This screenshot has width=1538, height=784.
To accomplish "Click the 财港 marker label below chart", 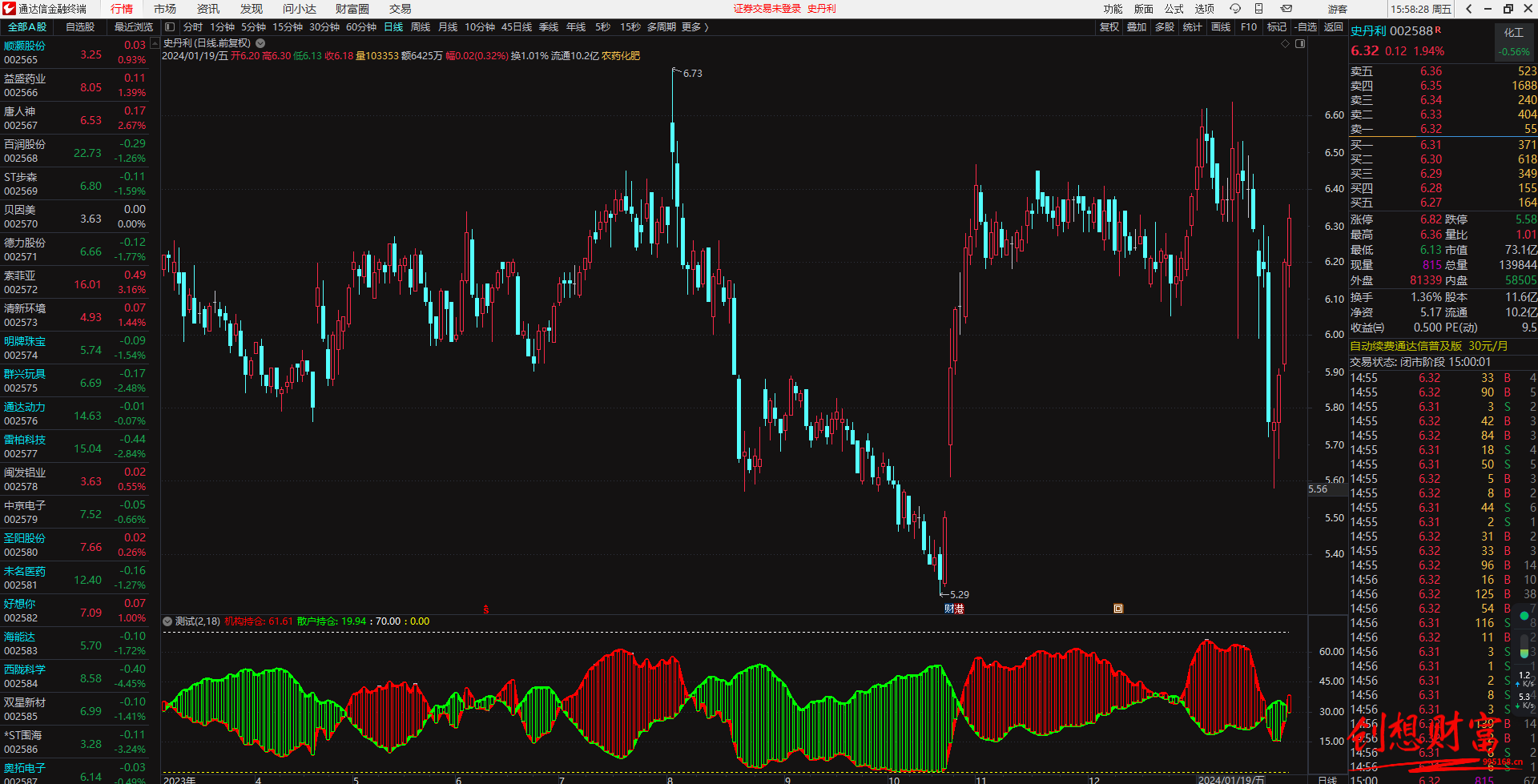I will pos(954,609).
